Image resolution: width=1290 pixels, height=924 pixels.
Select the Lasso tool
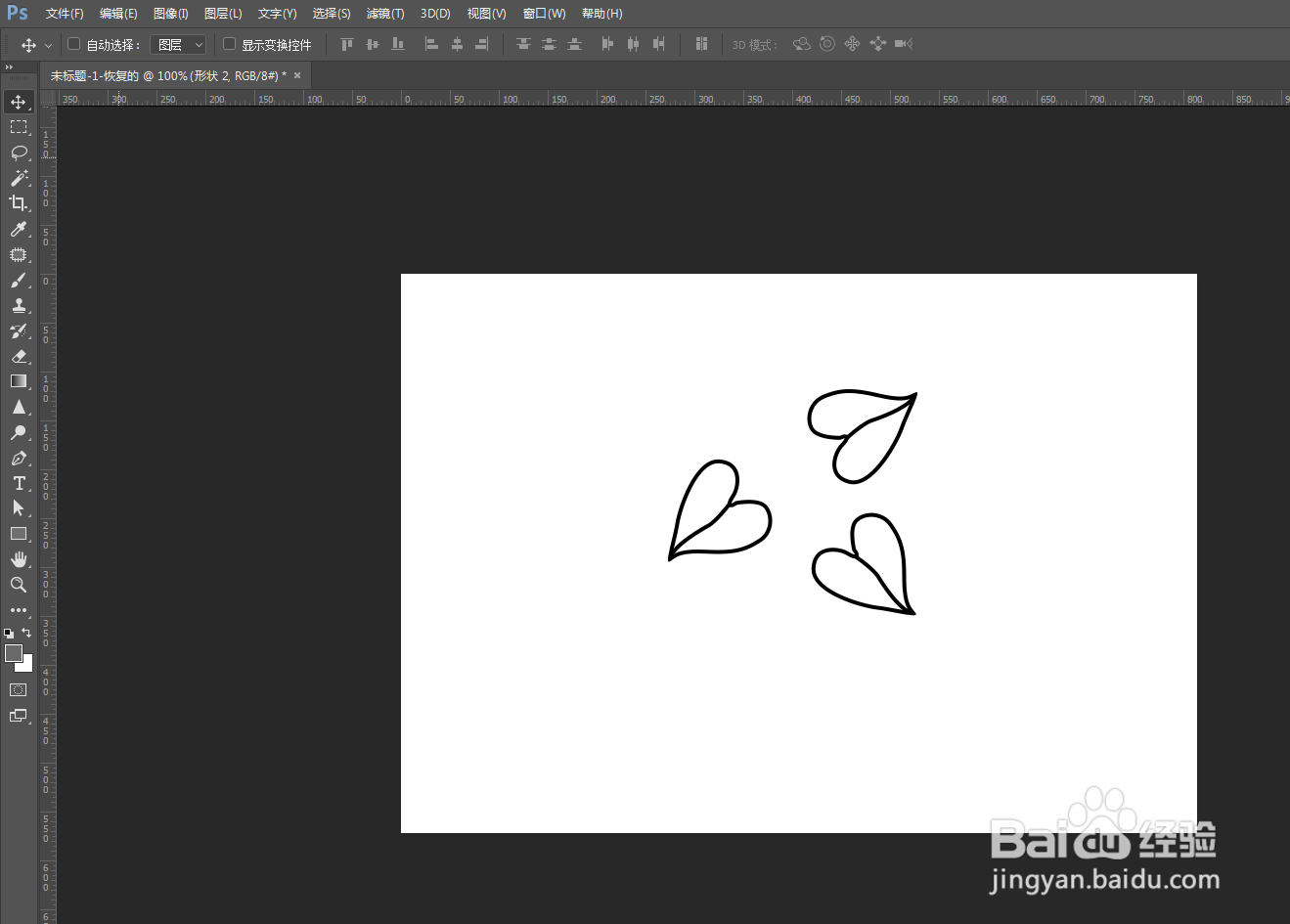point(19,153)
